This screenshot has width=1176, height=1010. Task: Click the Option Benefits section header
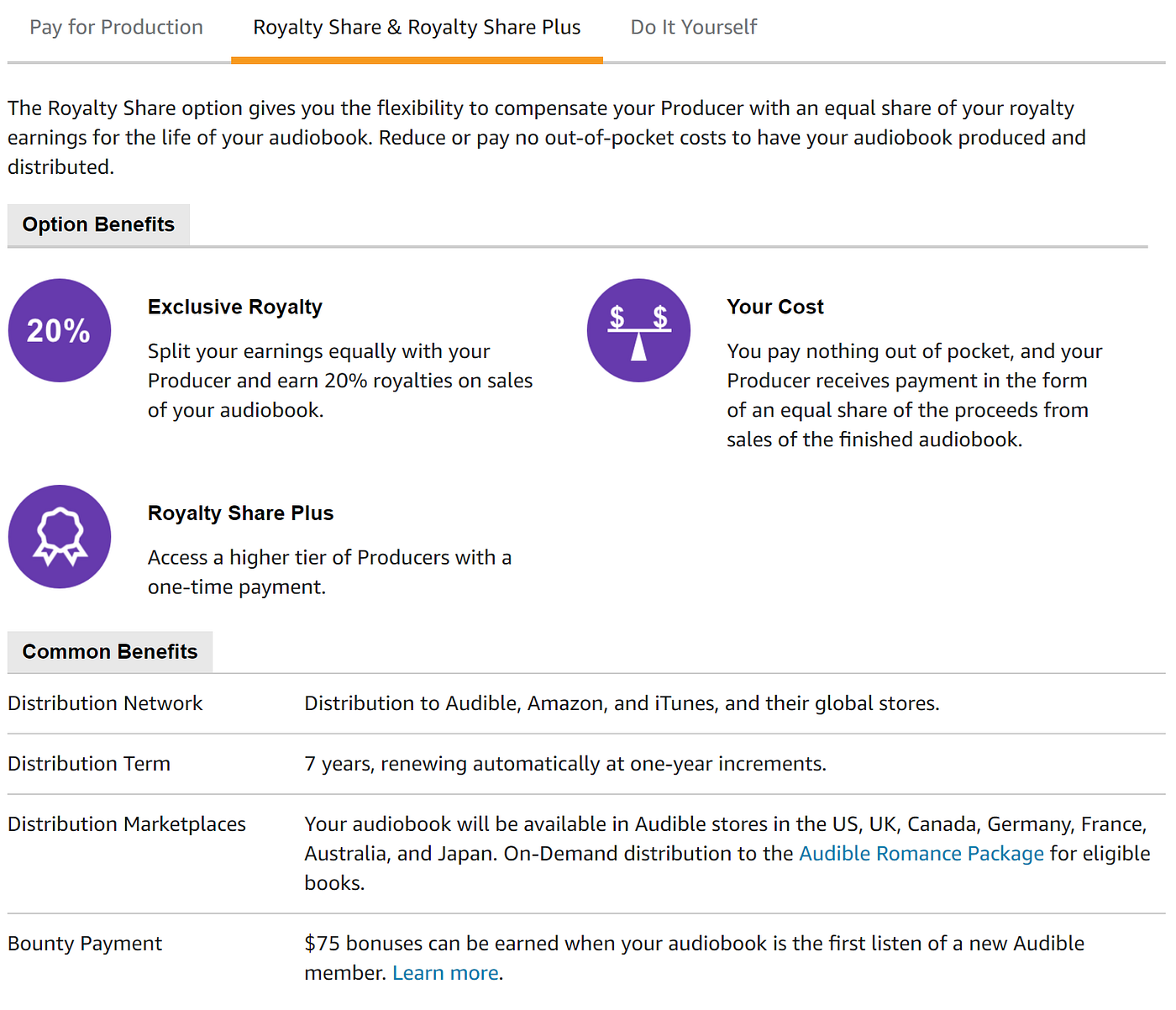coord(98,224)
